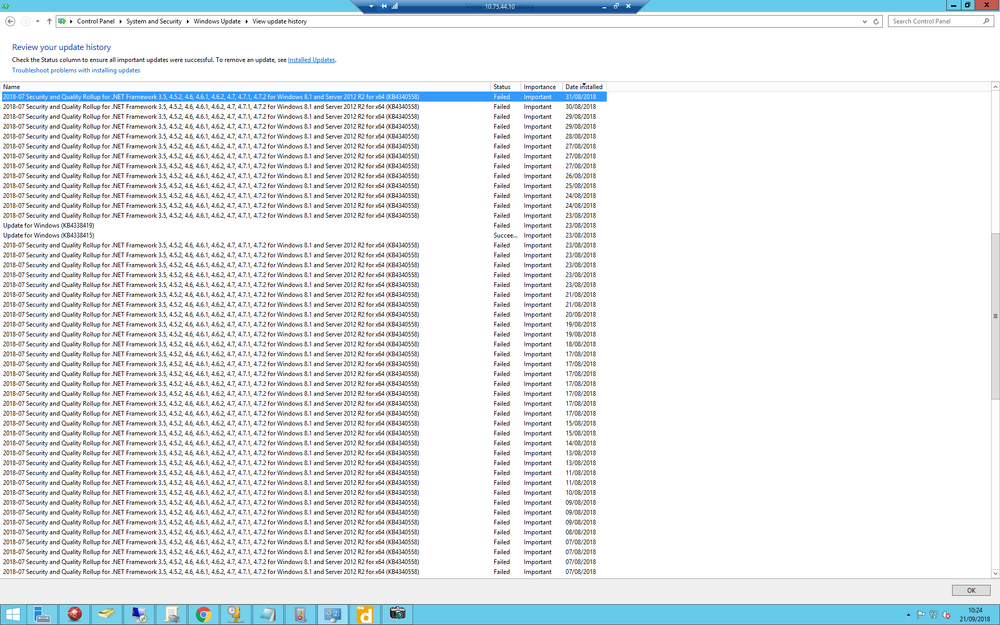Select Update for Windows (KB4338415) row

304,235
